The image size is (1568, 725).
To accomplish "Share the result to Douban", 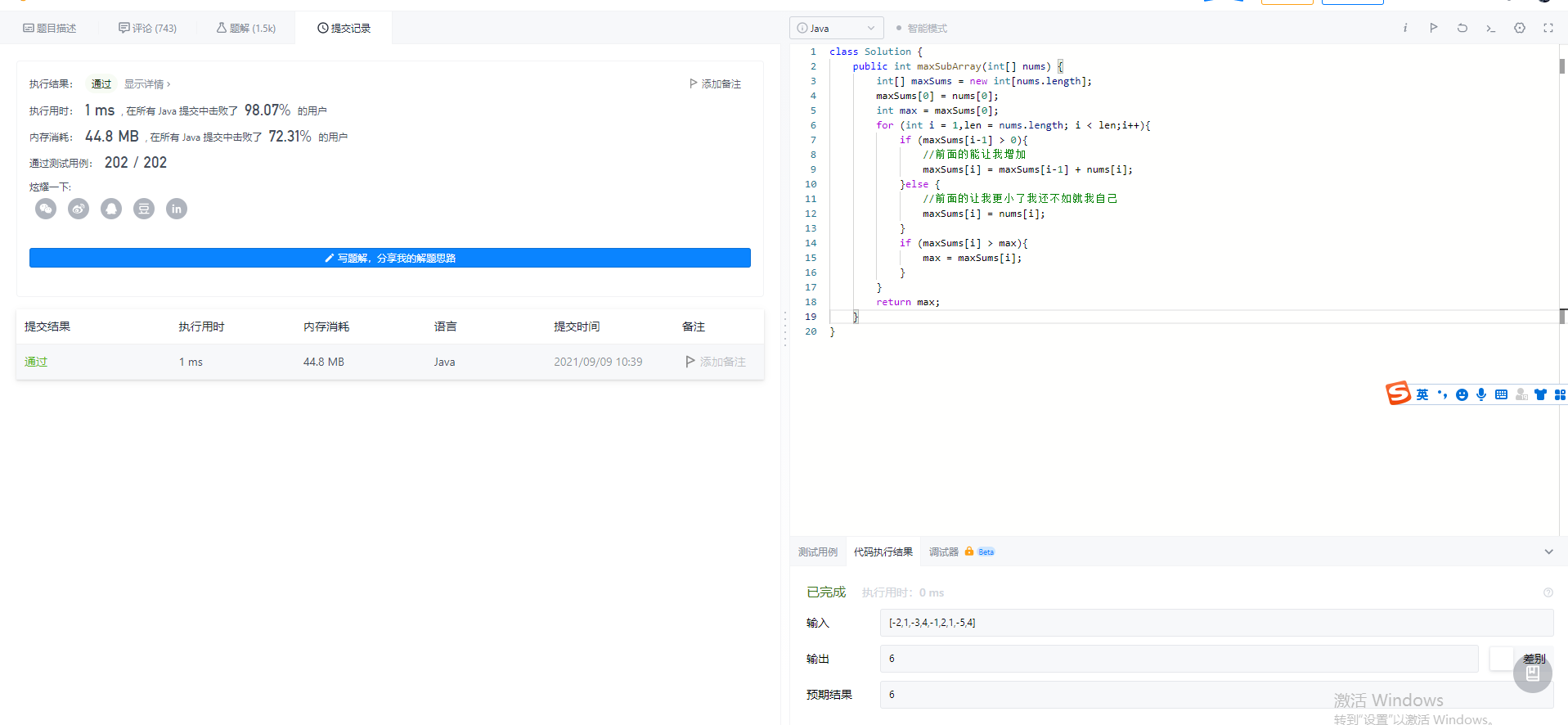I will coord(144,209).
